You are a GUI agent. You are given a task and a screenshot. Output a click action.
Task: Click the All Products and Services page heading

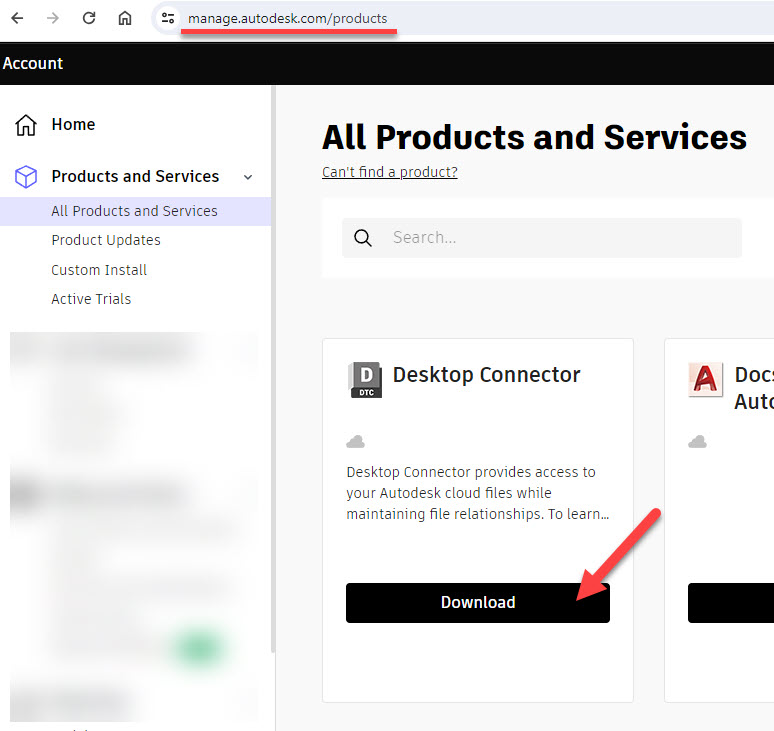535,137
